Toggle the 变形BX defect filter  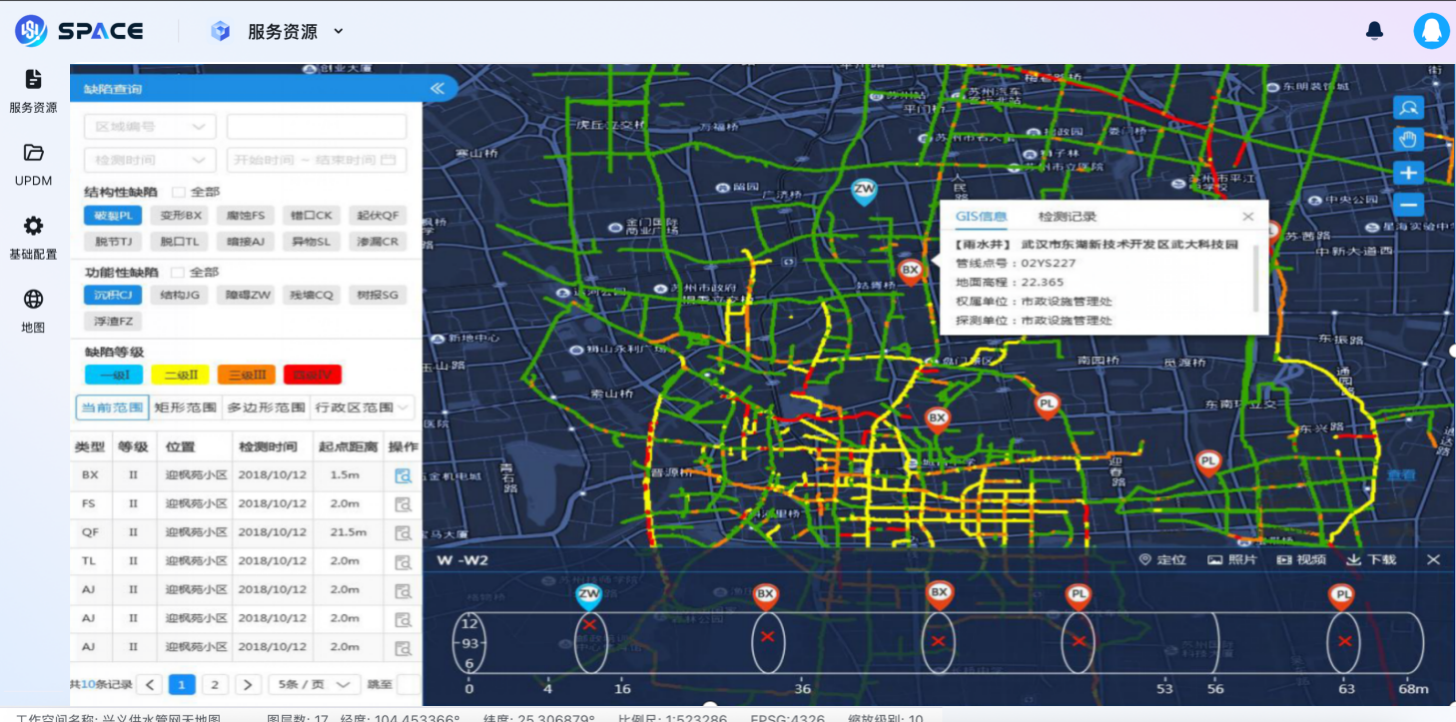click(x=179, y=215)
